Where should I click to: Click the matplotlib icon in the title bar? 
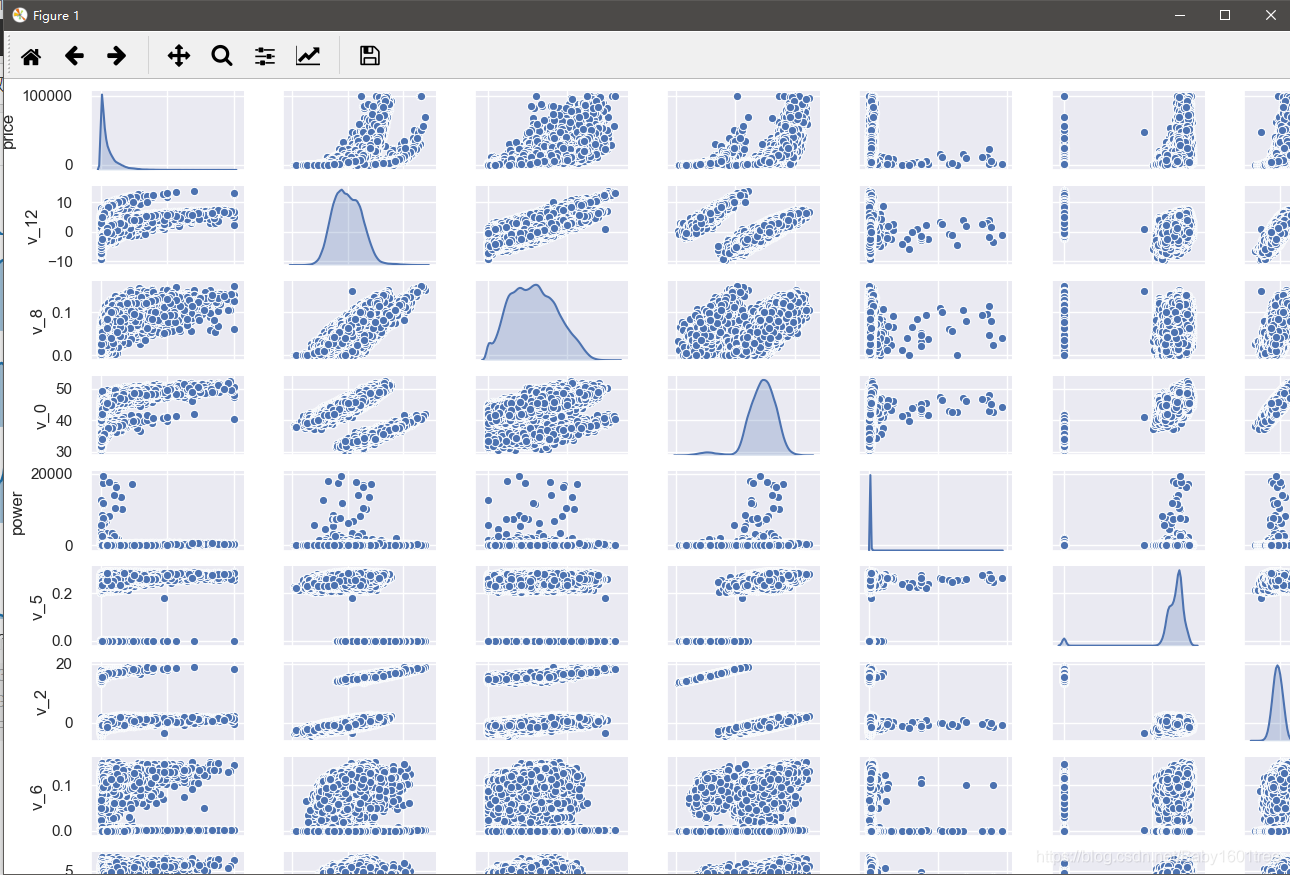click(19, 15)
